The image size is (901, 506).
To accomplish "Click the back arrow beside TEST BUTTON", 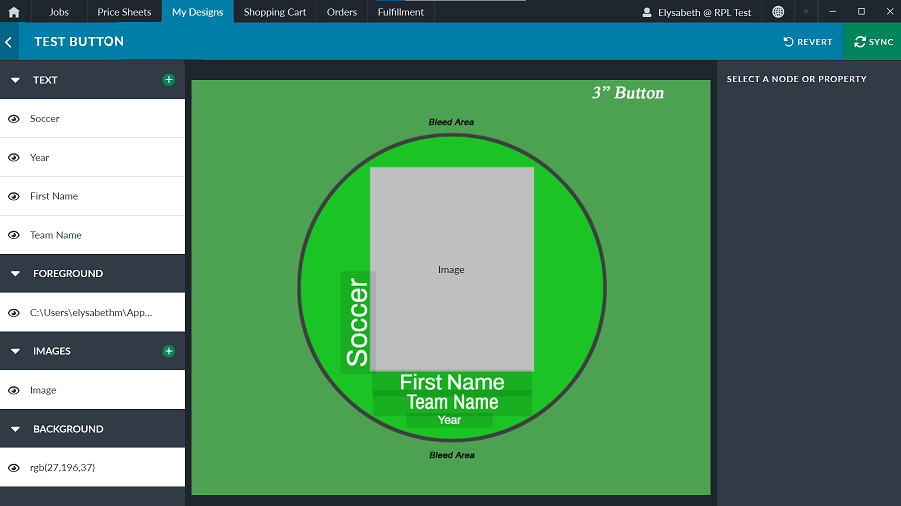I will coord(9,42).
